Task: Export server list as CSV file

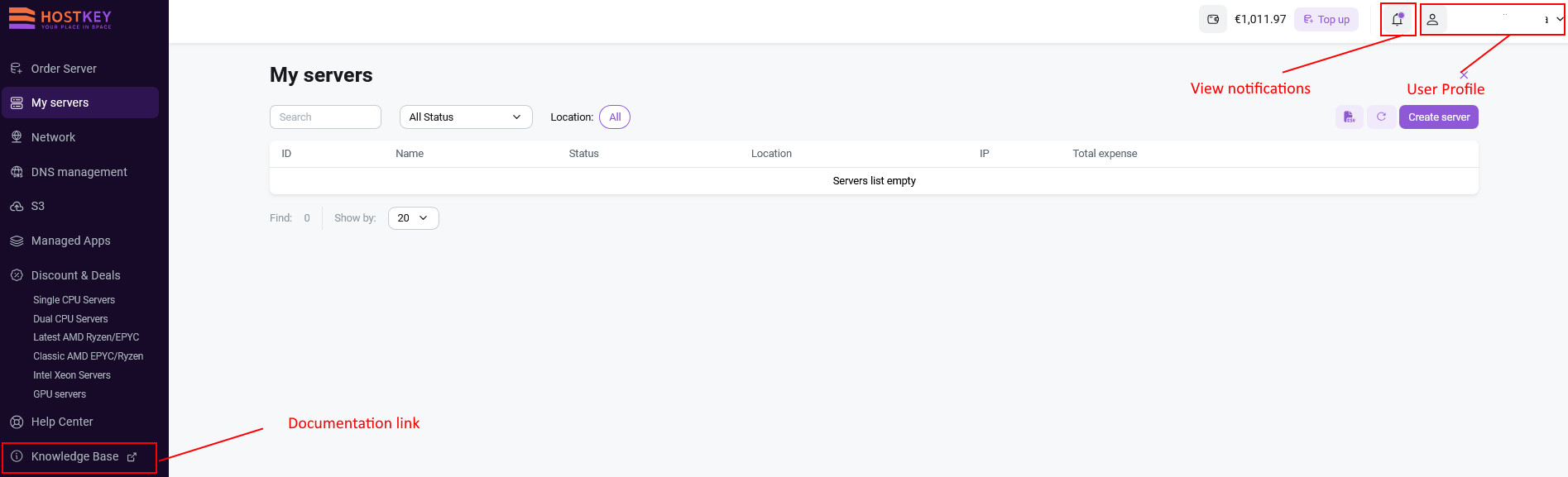Action: click(x=1349, y=117)
